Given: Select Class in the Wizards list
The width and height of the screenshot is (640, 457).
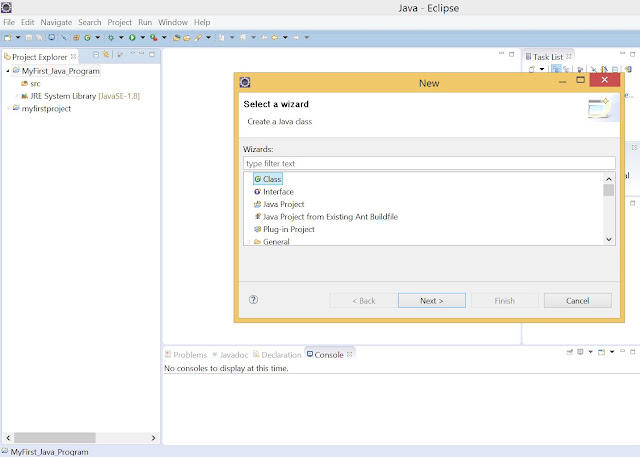Looking at the screenshot, I should pyautogui.click(x=268, y=179).
